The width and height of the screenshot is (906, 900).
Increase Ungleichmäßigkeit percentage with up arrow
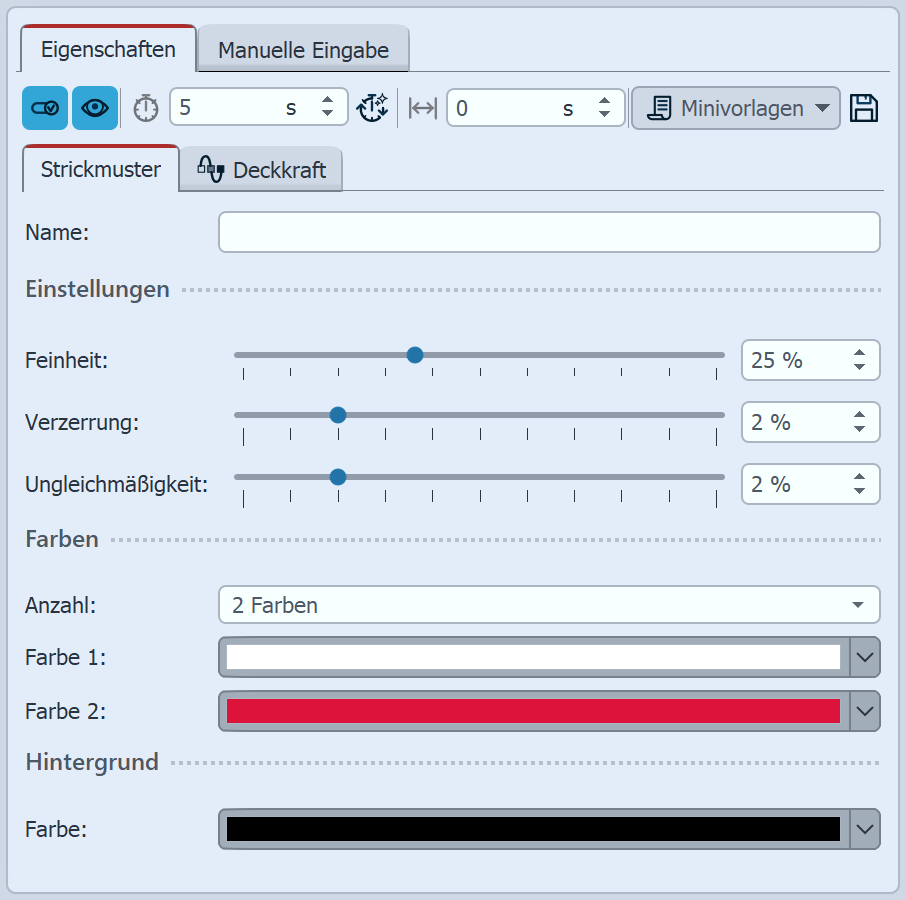[859, 476]
